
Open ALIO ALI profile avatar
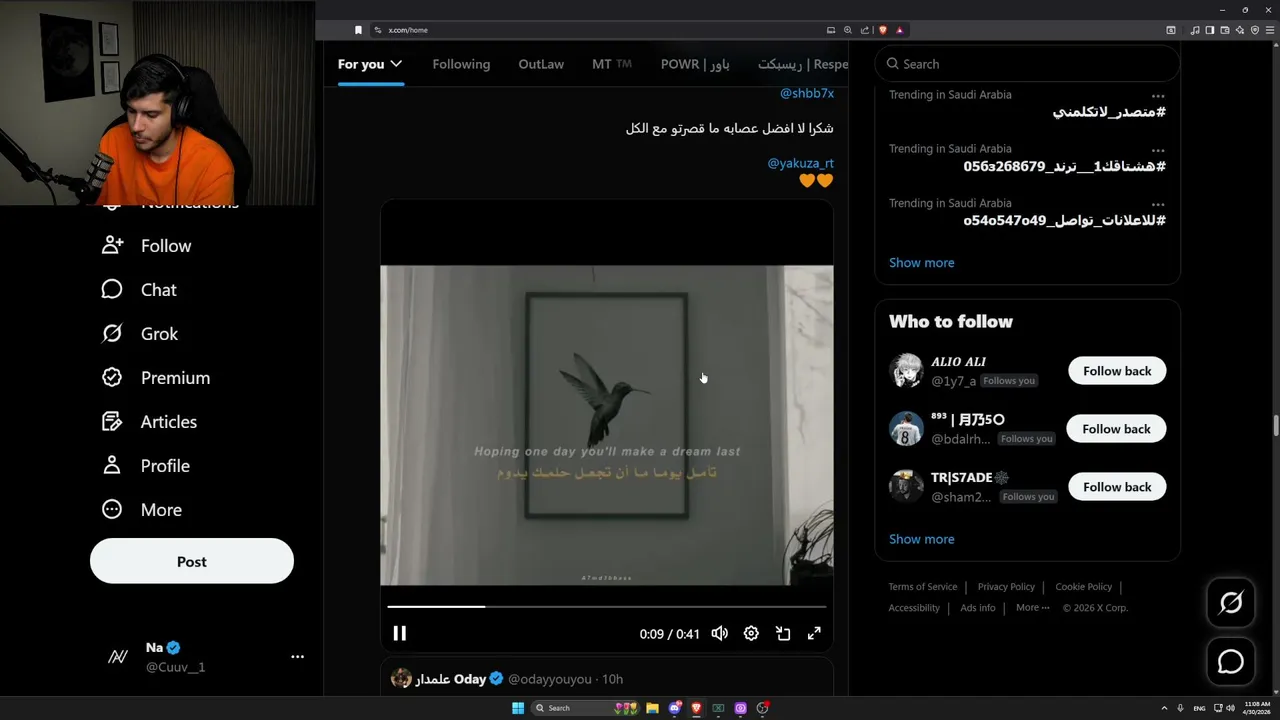[x=906, y=371]
